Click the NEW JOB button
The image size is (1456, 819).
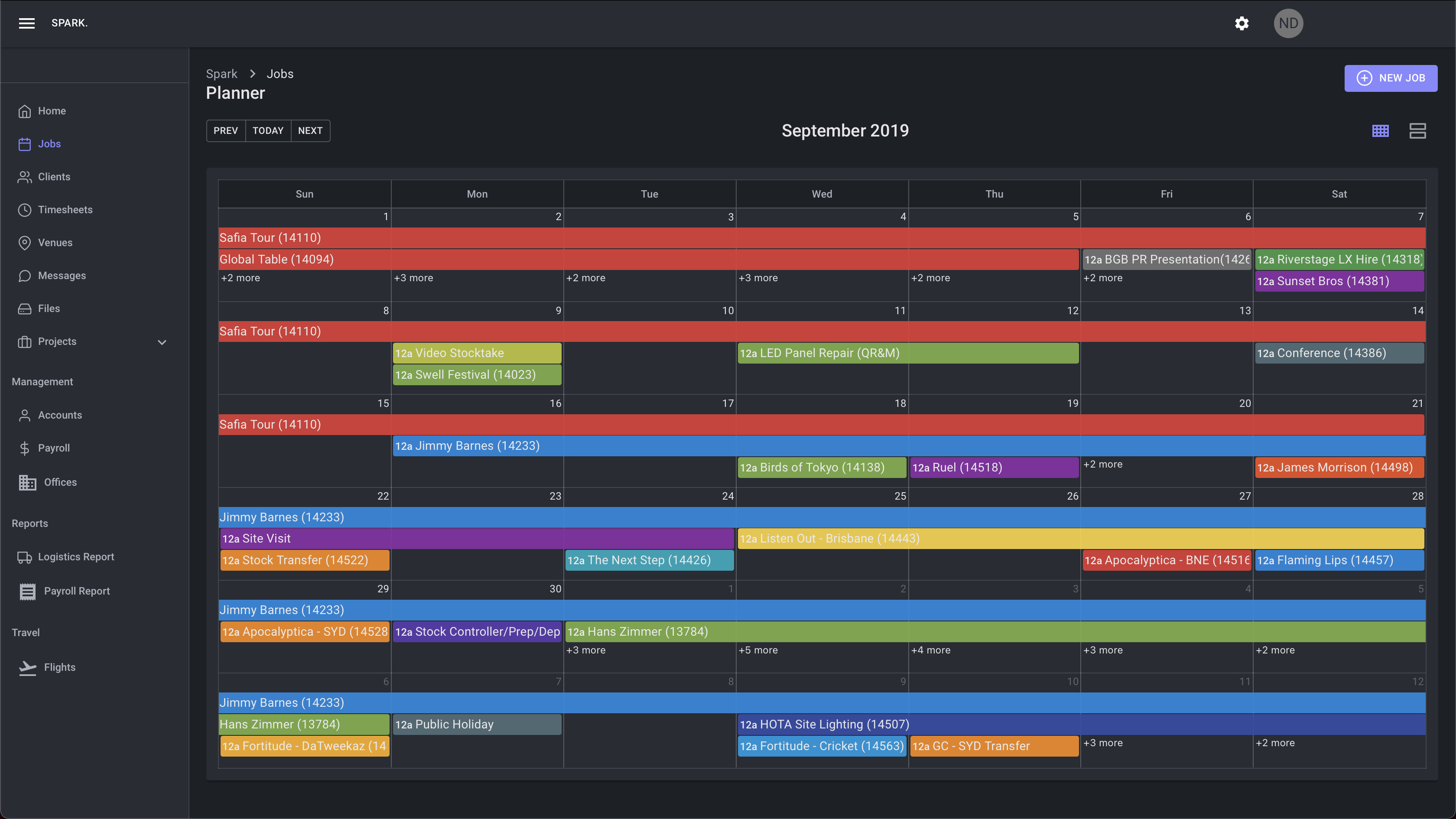(x=1391, y=78)
